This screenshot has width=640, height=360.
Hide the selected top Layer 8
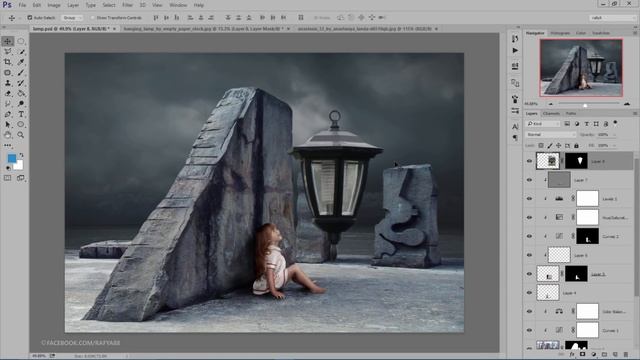click(529, 161)
